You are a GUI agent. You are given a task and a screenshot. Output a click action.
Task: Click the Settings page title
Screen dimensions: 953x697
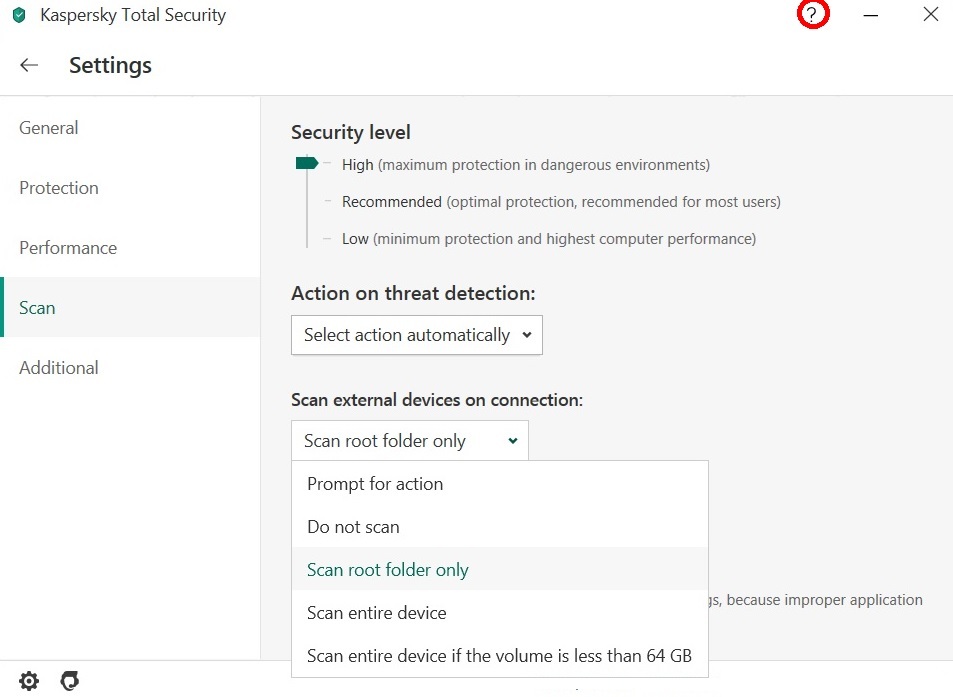pos(110,65)
